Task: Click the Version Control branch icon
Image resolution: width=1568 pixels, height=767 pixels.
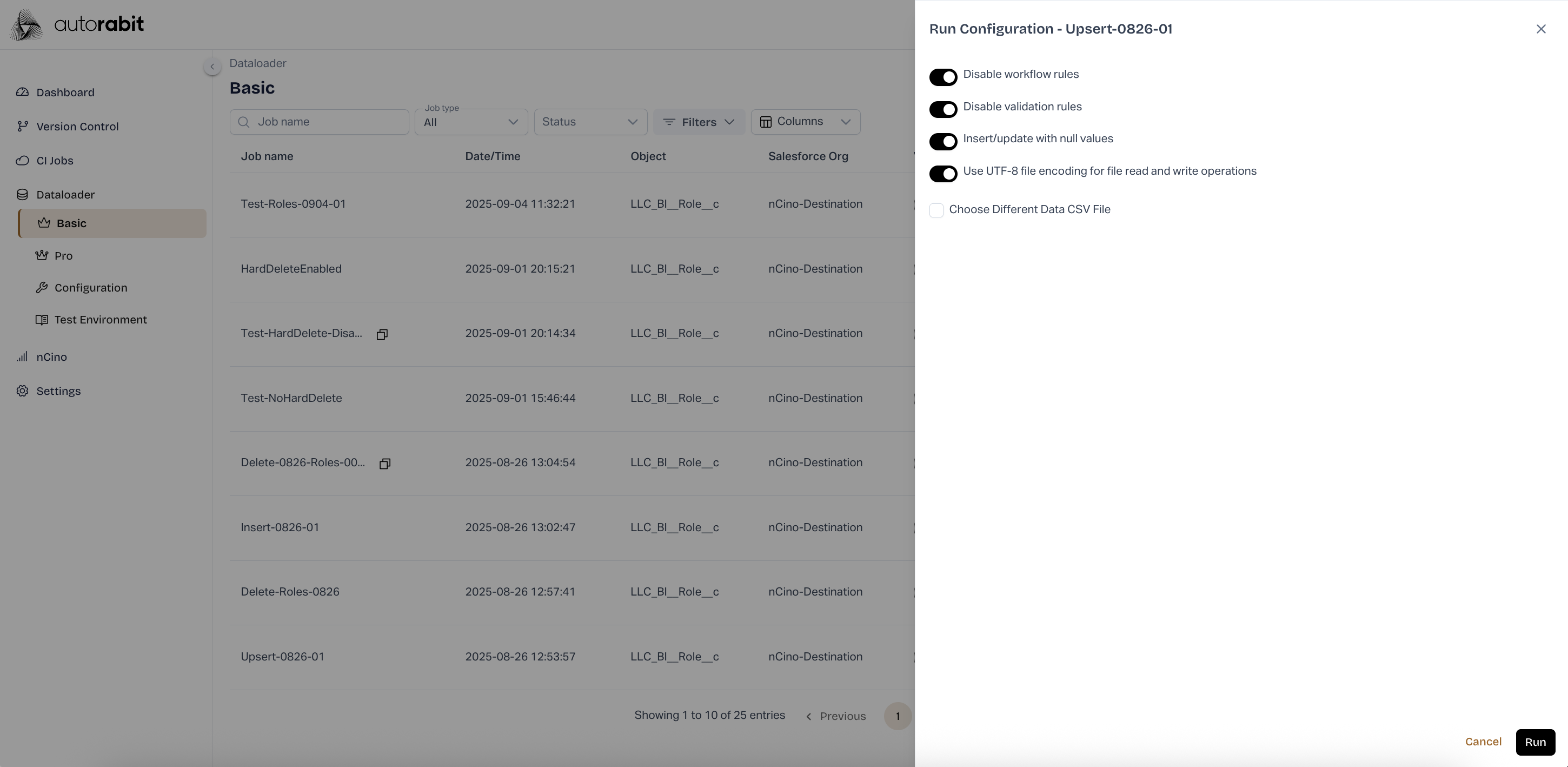Action: point(23,127)
